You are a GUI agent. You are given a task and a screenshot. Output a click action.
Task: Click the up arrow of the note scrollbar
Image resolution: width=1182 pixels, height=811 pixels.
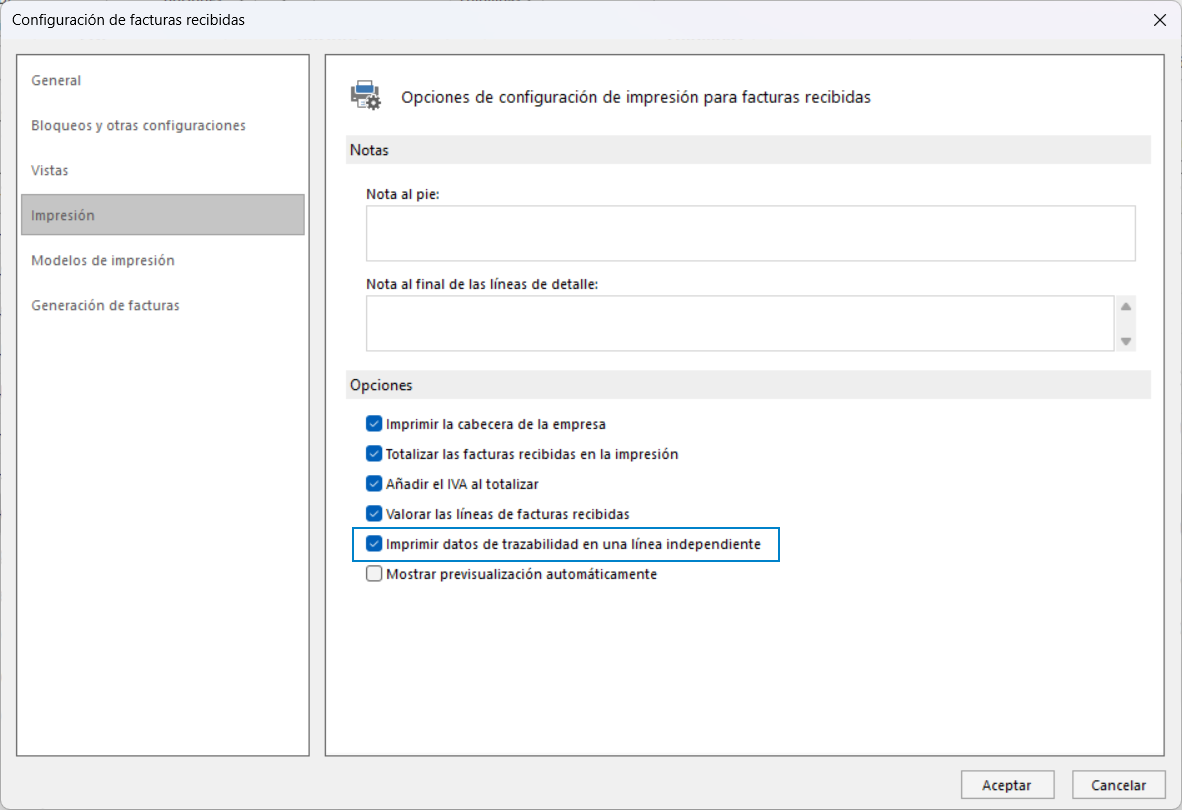[x=1125, y=306]
